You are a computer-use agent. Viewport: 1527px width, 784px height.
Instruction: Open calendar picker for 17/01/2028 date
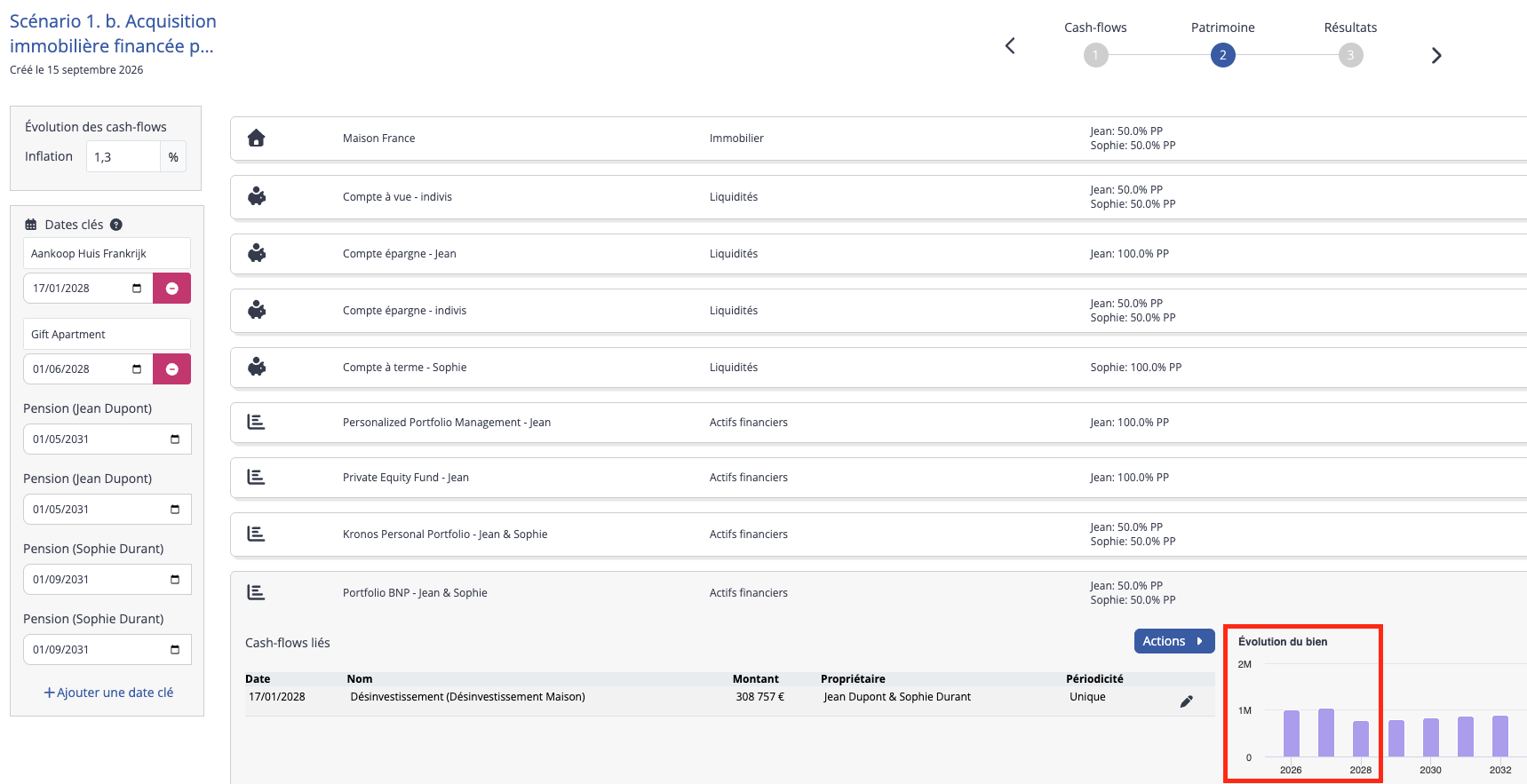point(137,289)
